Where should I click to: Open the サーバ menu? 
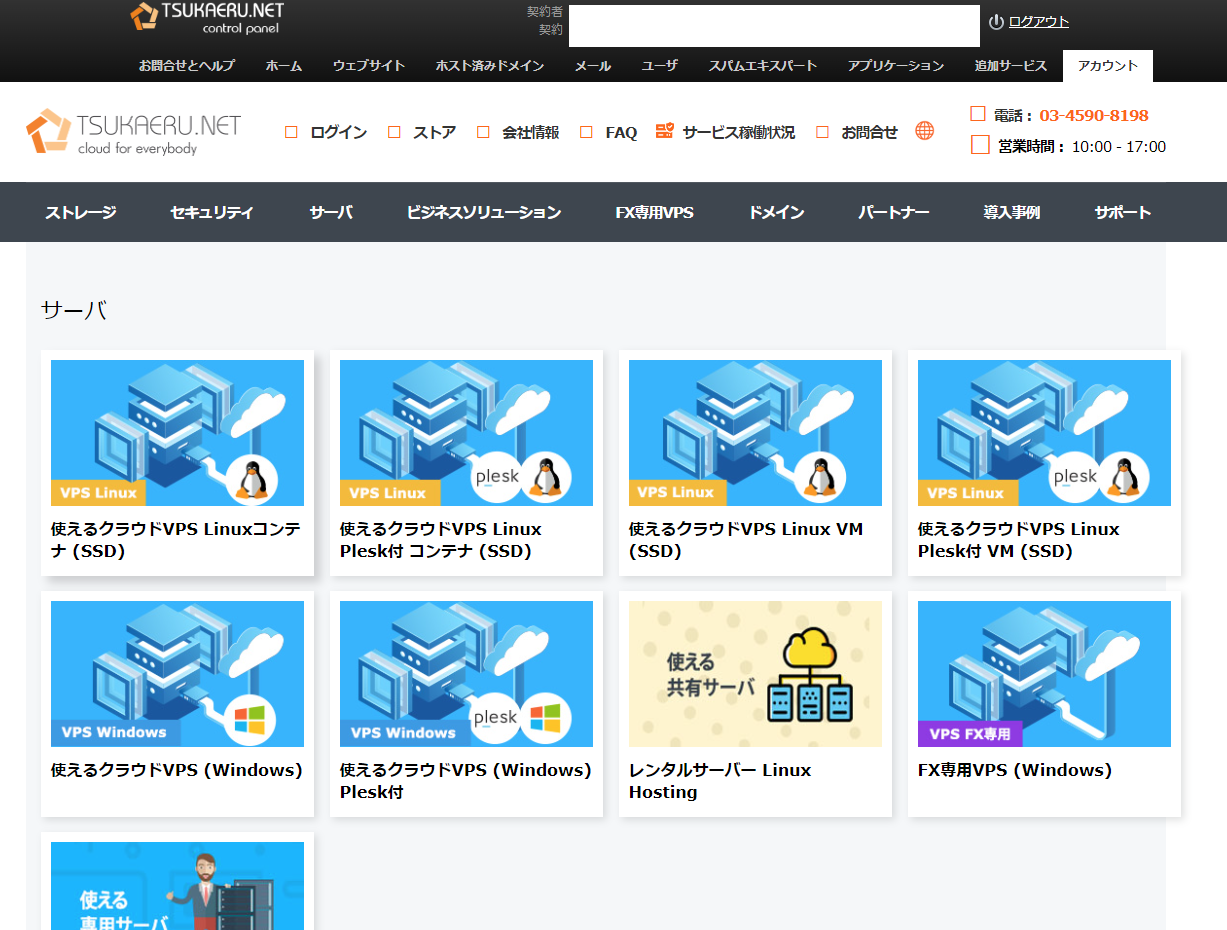tap(331, 212)
